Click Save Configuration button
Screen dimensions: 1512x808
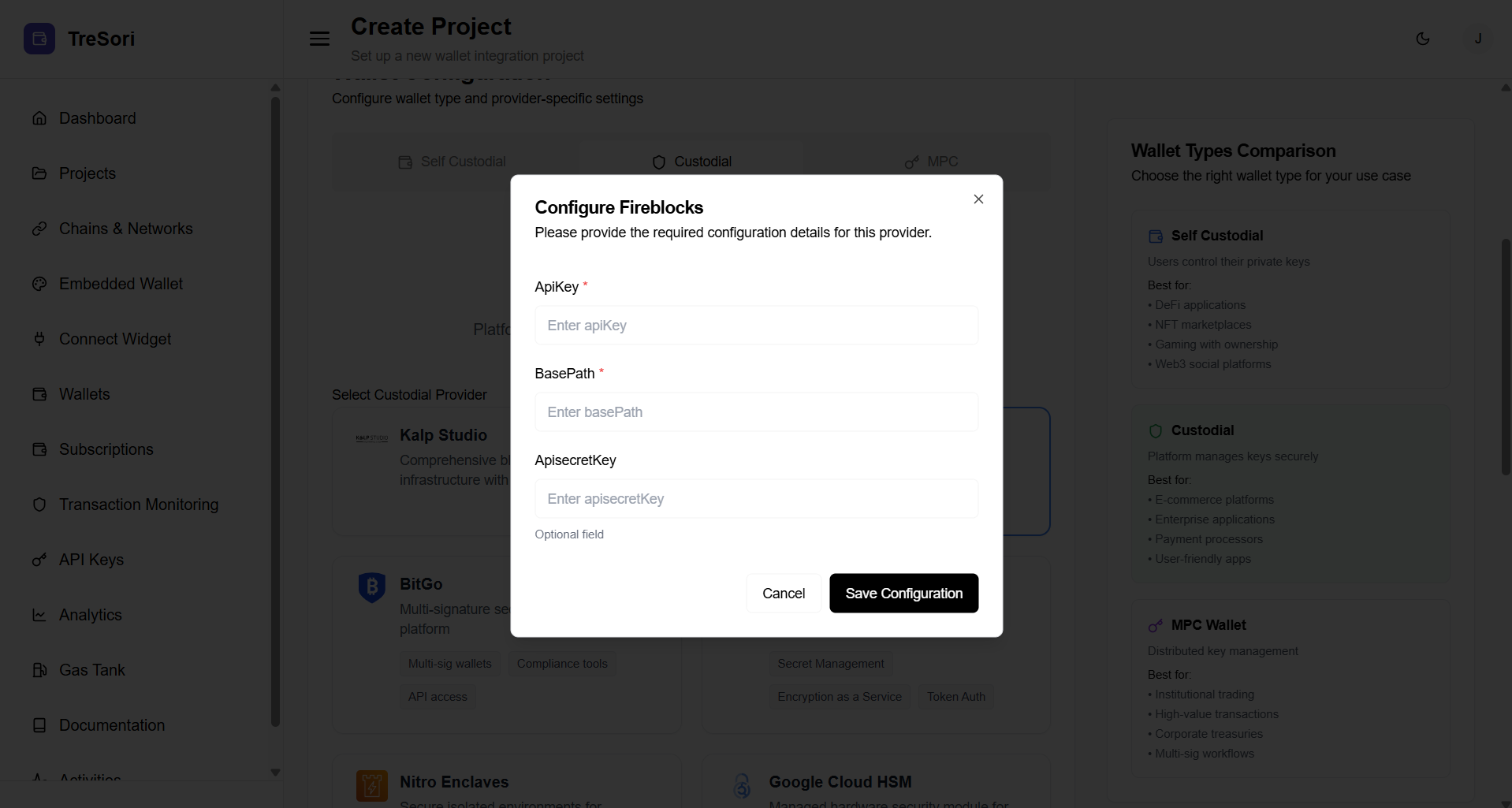click(903, 594)
